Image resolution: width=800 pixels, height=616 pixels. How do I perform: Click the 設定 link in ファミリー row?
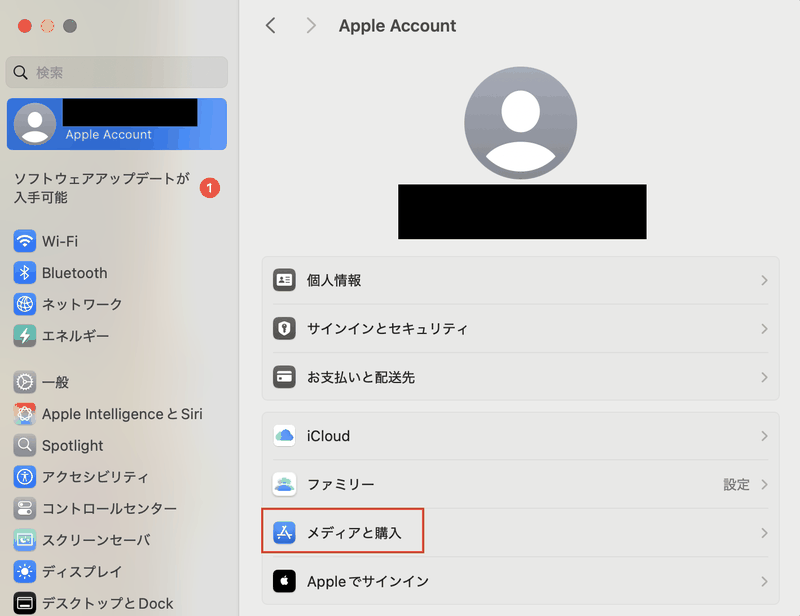coord(736,484)
